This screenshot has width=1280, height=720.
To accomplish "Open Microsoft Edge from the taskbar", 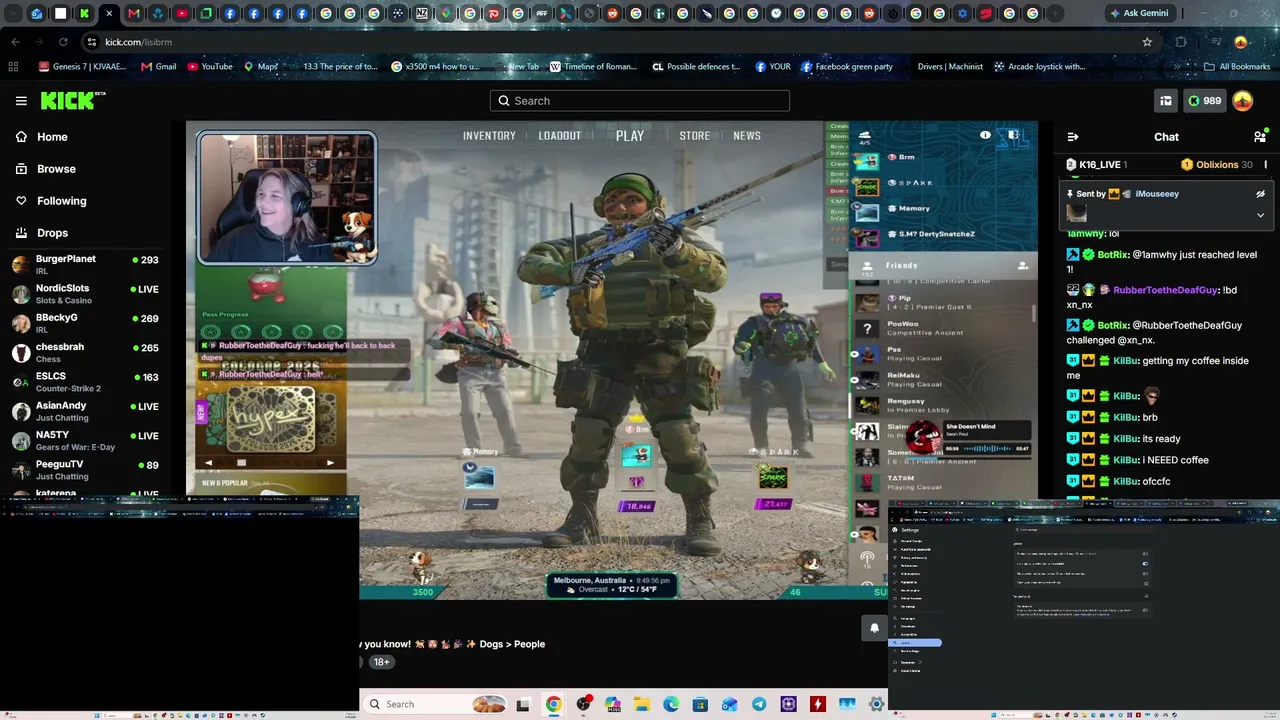I will pyautogui.click(x=671, y=704).
